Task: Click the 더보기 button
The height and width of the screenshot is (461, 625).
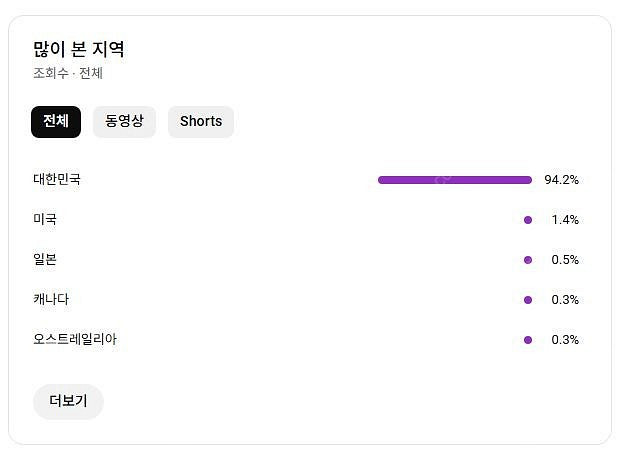Action: pyautogui.click(x=68, y=402)
